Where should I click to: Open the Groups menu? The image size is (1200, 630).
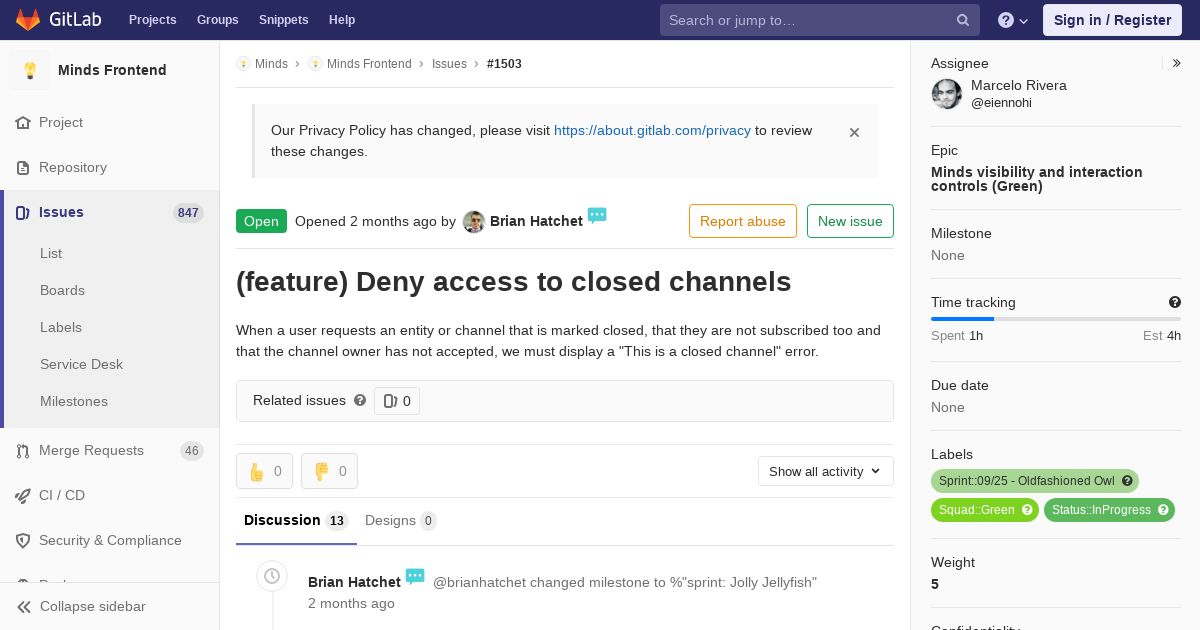(217, 20)
